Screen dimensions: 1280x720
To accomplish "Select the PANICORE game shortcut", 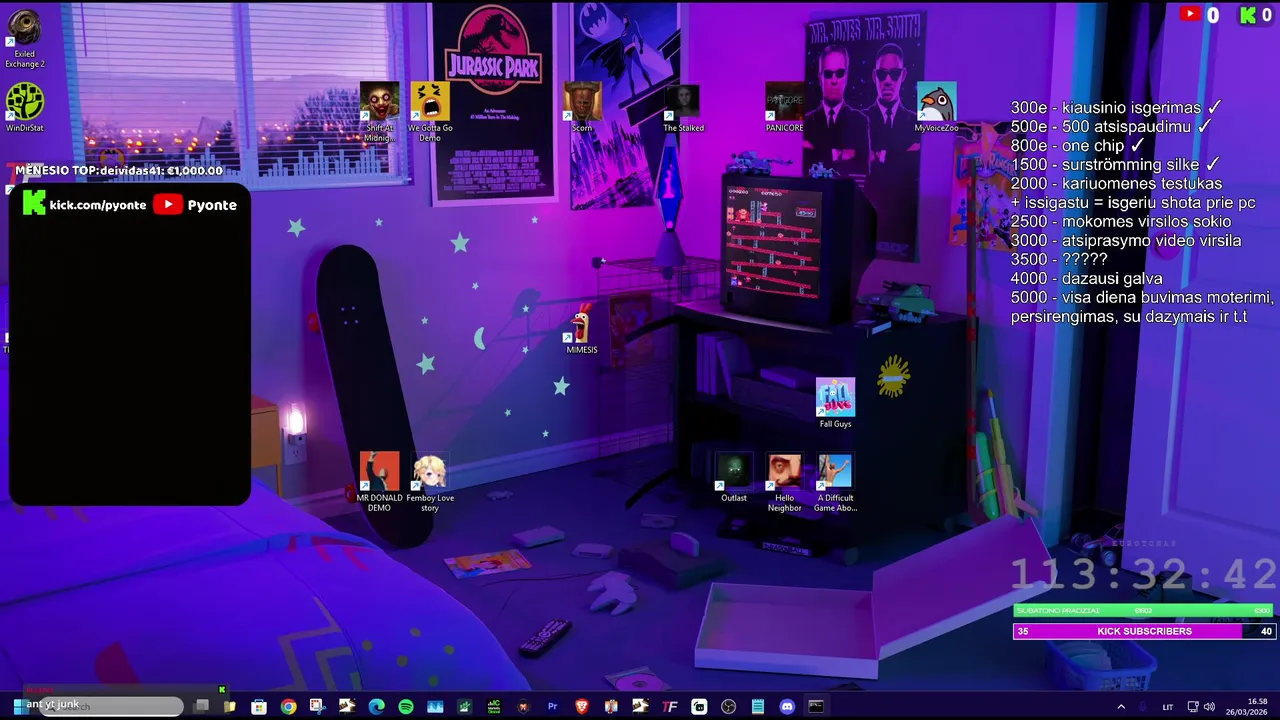I will point(784,107).
